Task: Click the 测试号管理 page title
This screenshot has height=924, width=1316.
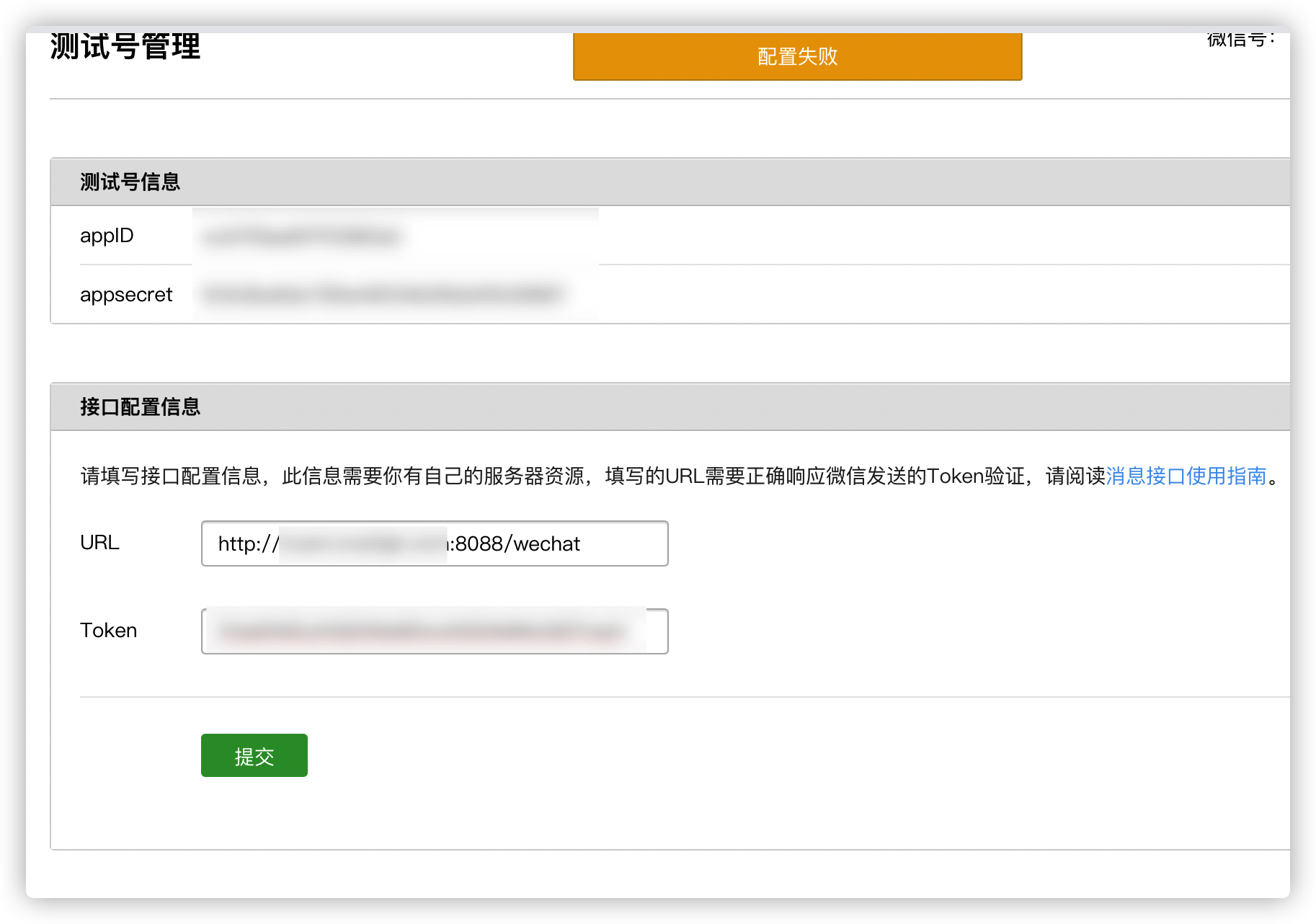Action: (x=125, y=46)
